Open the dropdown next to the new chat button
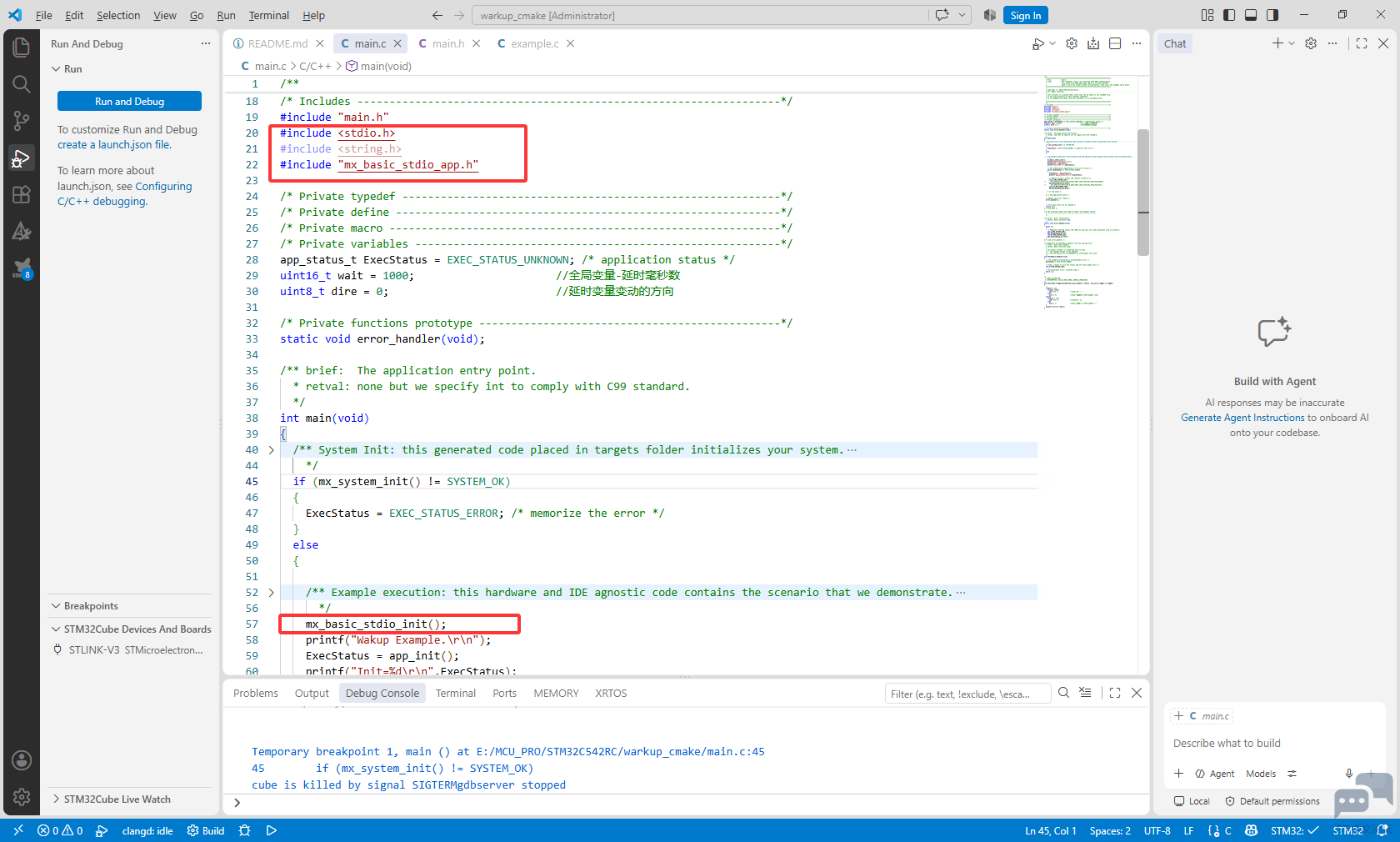This screenshot has width=1400, height=842. 1292,43
